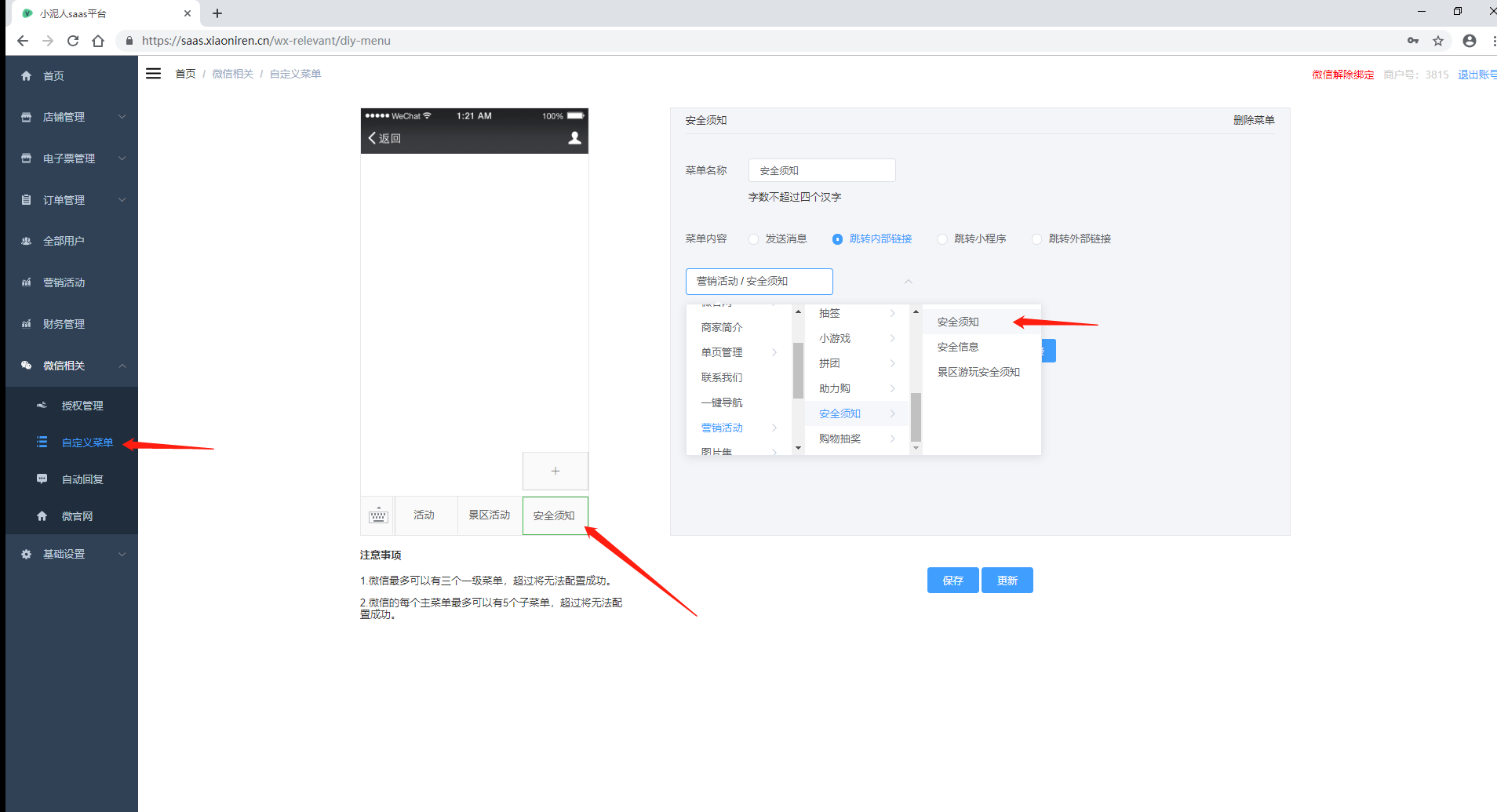Click the keyboard icon in phone preview
The width and height of the screenshot is (1497, 812).
[x=378, y=515]
